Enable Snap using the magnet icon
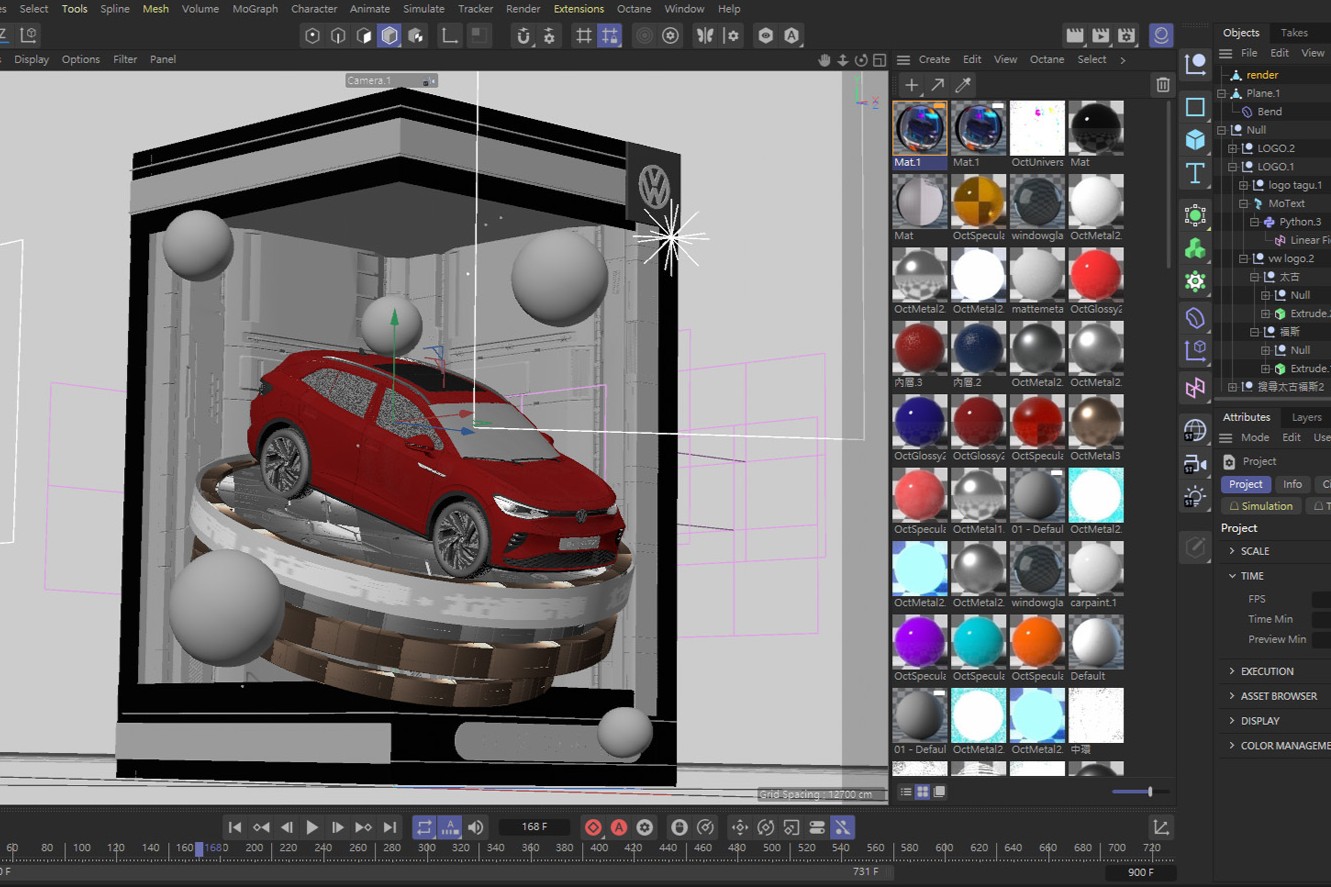The image size is (1331, 887). pyautogui.click(x=523, y=36)
